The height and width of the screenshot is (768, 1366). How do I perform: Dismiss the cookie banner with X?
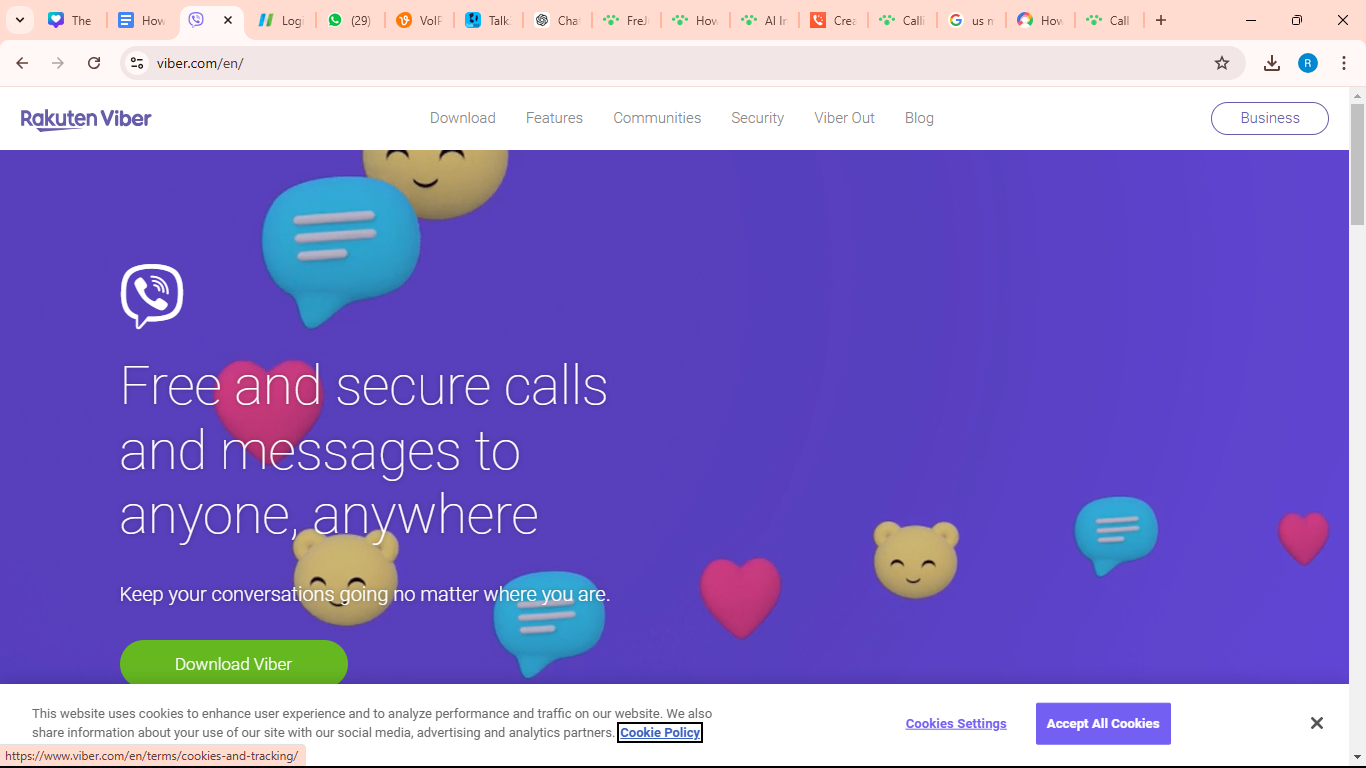(x=1317, y=723)
